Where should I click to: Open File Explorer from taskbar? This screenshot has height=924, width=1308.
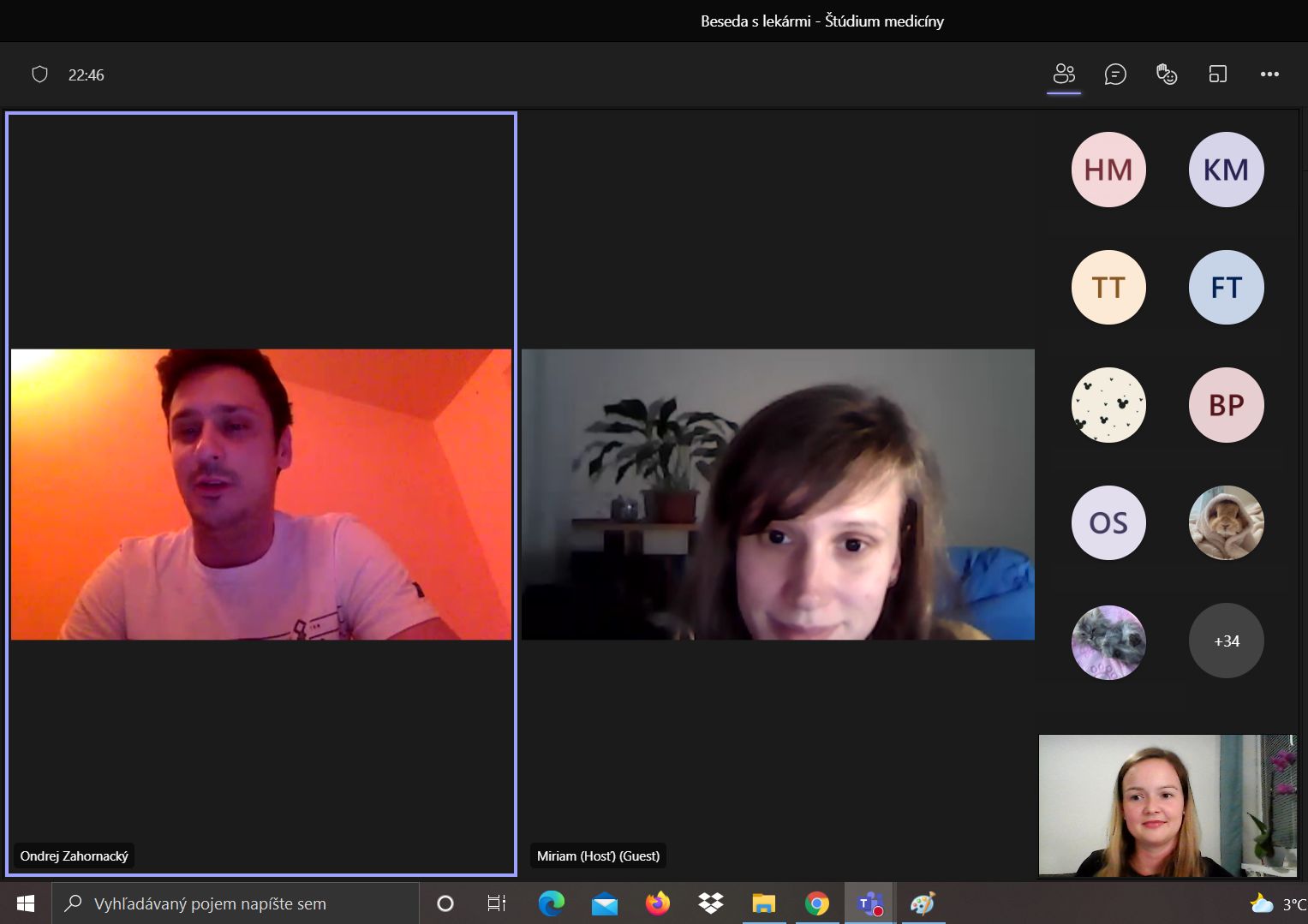pyautogui.click(x=764, y=903)
